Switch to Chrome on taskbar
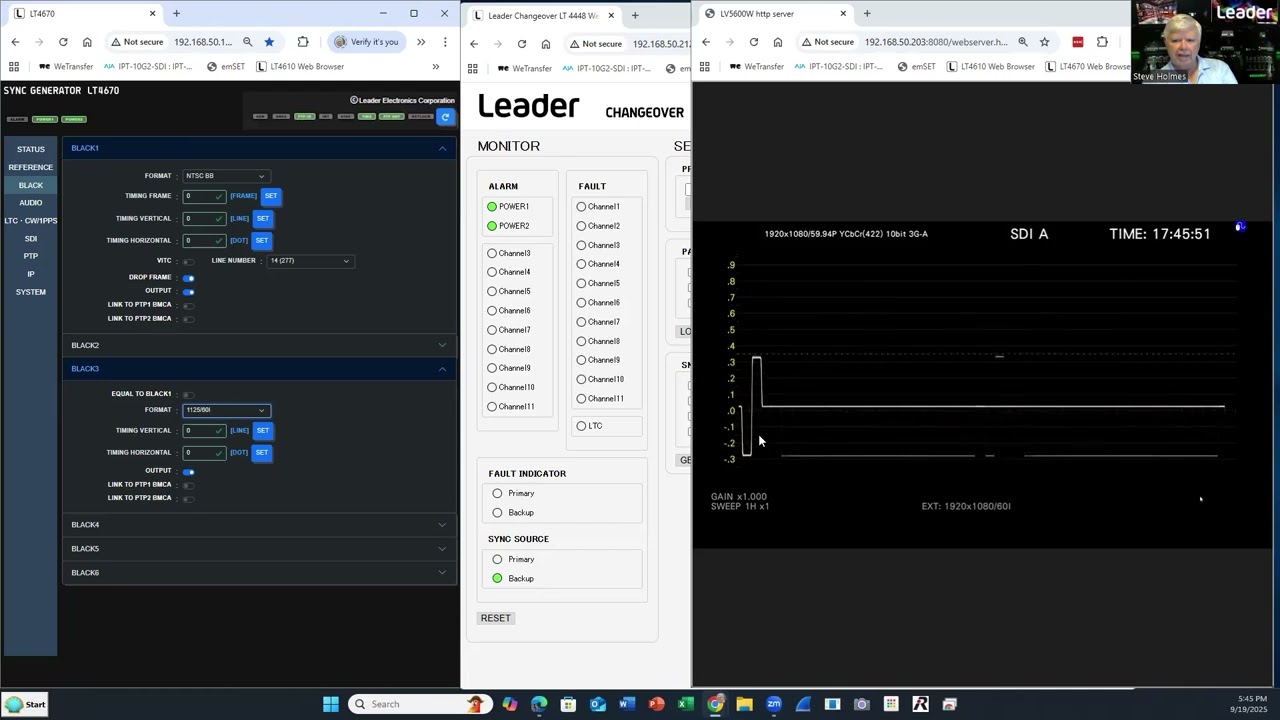 [715, 704]
